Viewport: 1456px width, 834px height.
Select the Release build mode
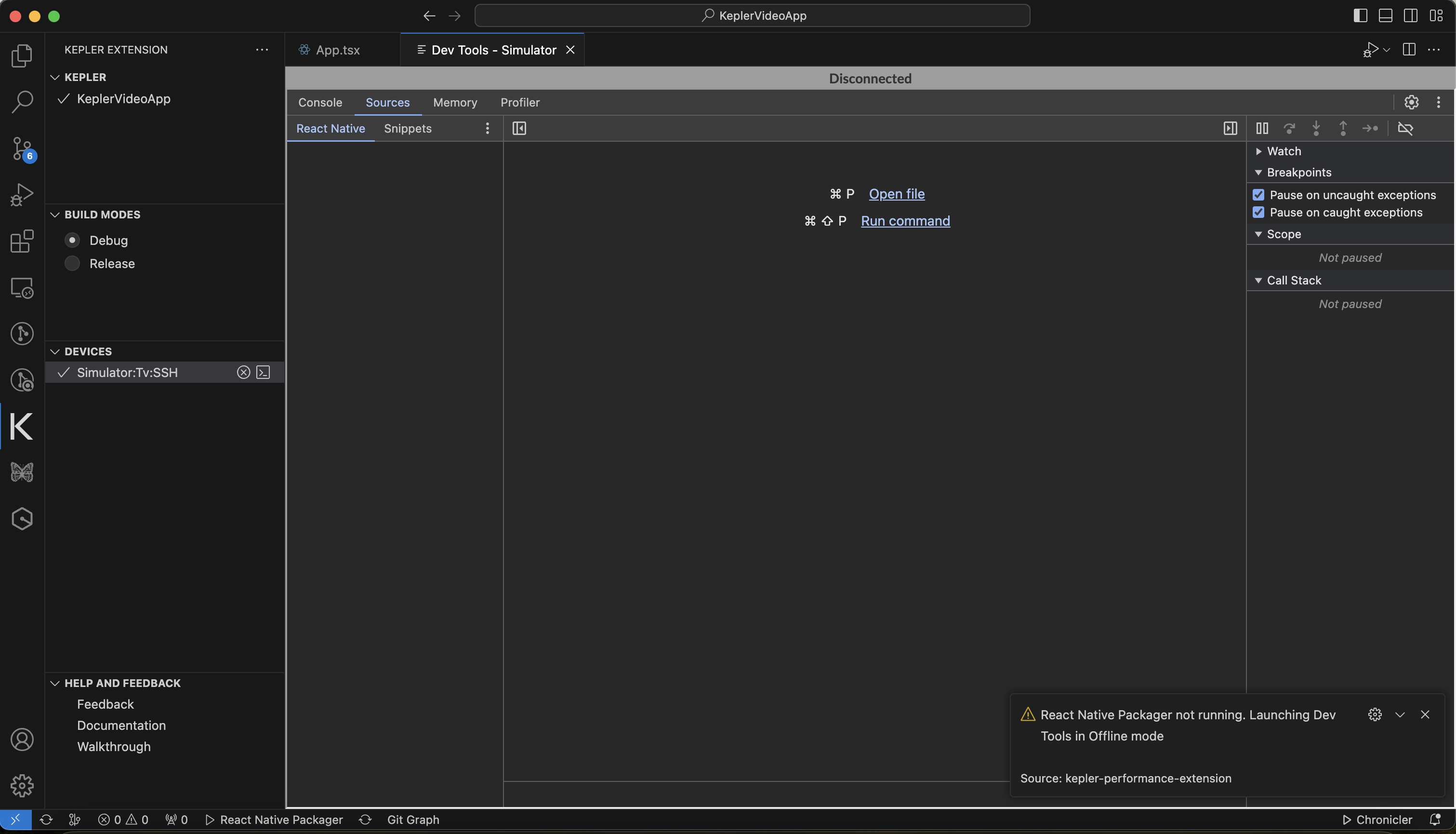[x=72, y=264]
